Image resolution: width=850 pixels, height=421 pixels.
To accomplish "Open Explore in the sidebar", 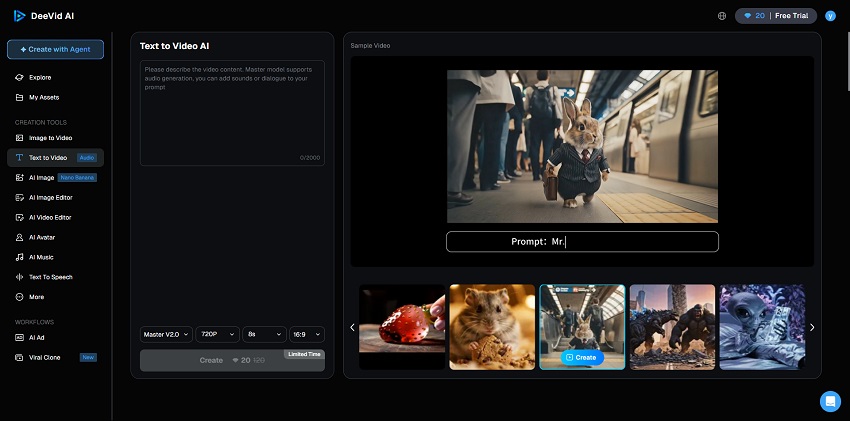I will click(x=55, y=77).
